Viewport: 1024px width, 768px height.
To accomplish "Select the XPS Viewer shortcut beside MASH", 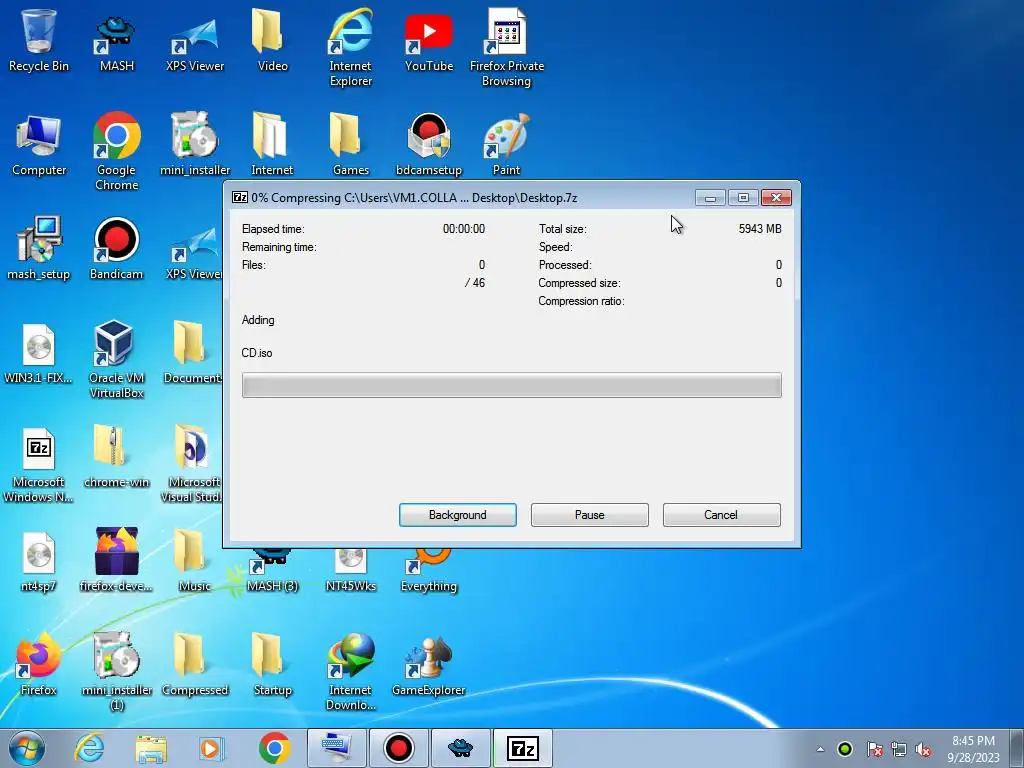I will click(195, 43).
